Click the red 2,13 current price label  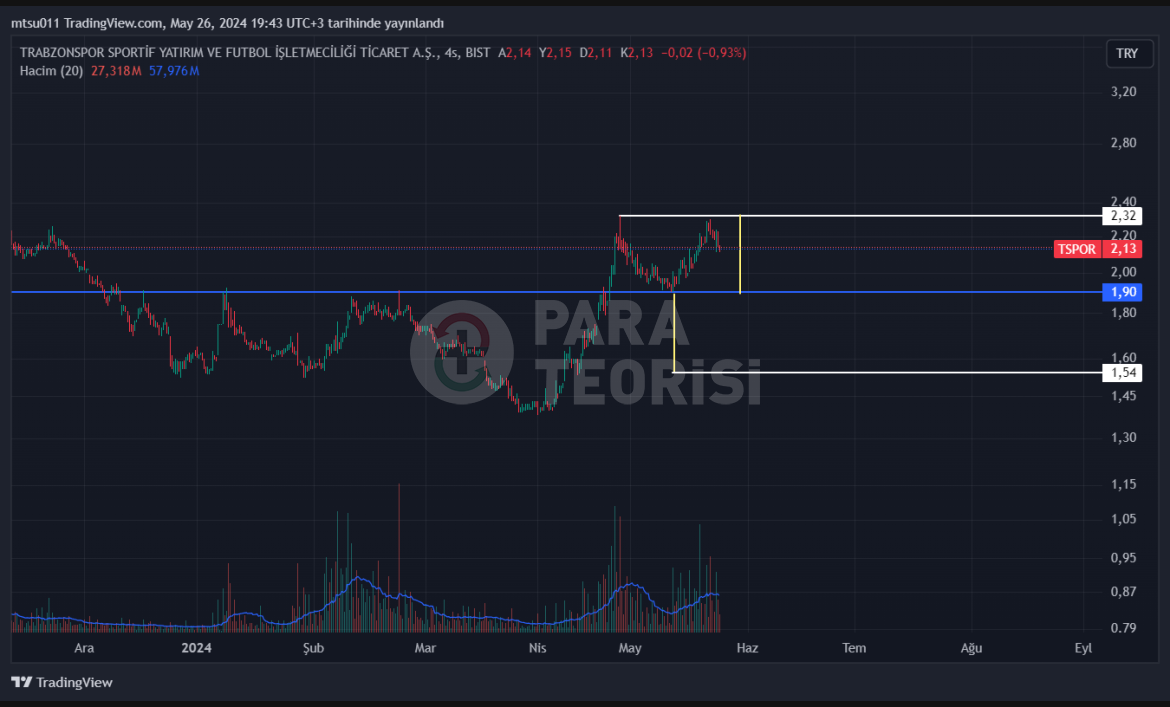tap(1122, 249)
